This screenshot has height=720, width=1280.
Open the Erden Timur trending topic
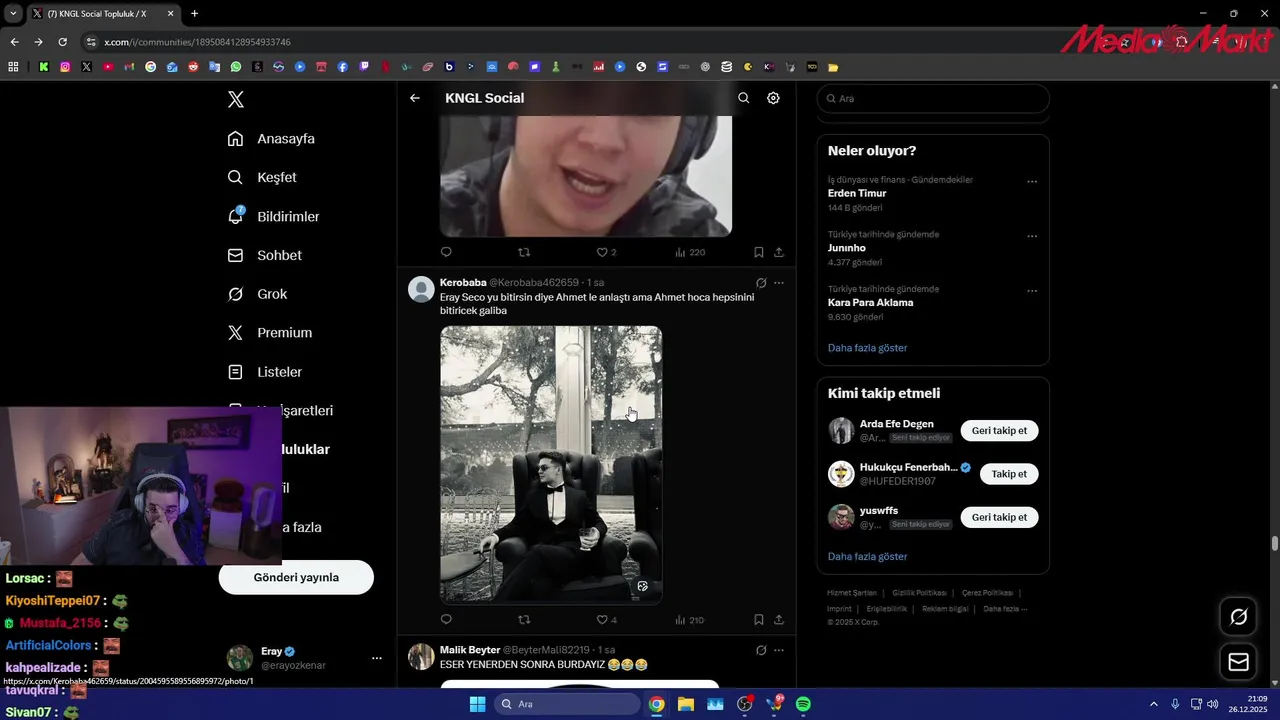coord(857,193)
